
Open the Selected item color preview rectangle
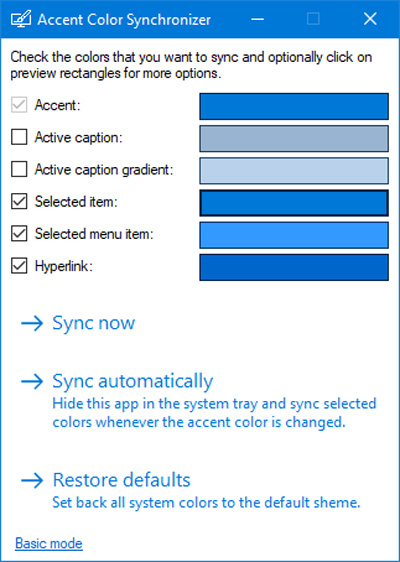tap(294, 203)
